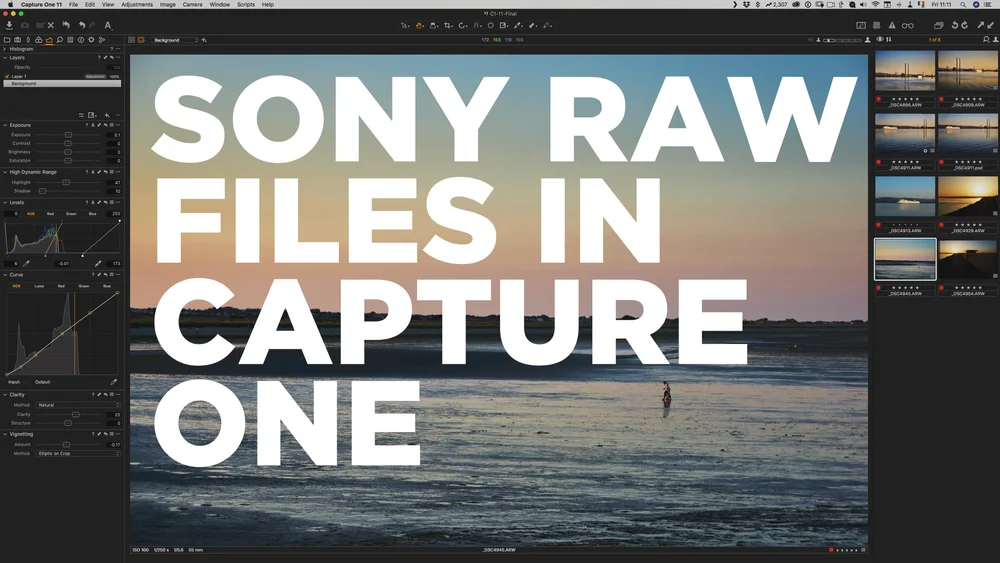
Task: Open Vignetting Method 'Elliptic on Crop' dropdown
Action: click(78, 453)
